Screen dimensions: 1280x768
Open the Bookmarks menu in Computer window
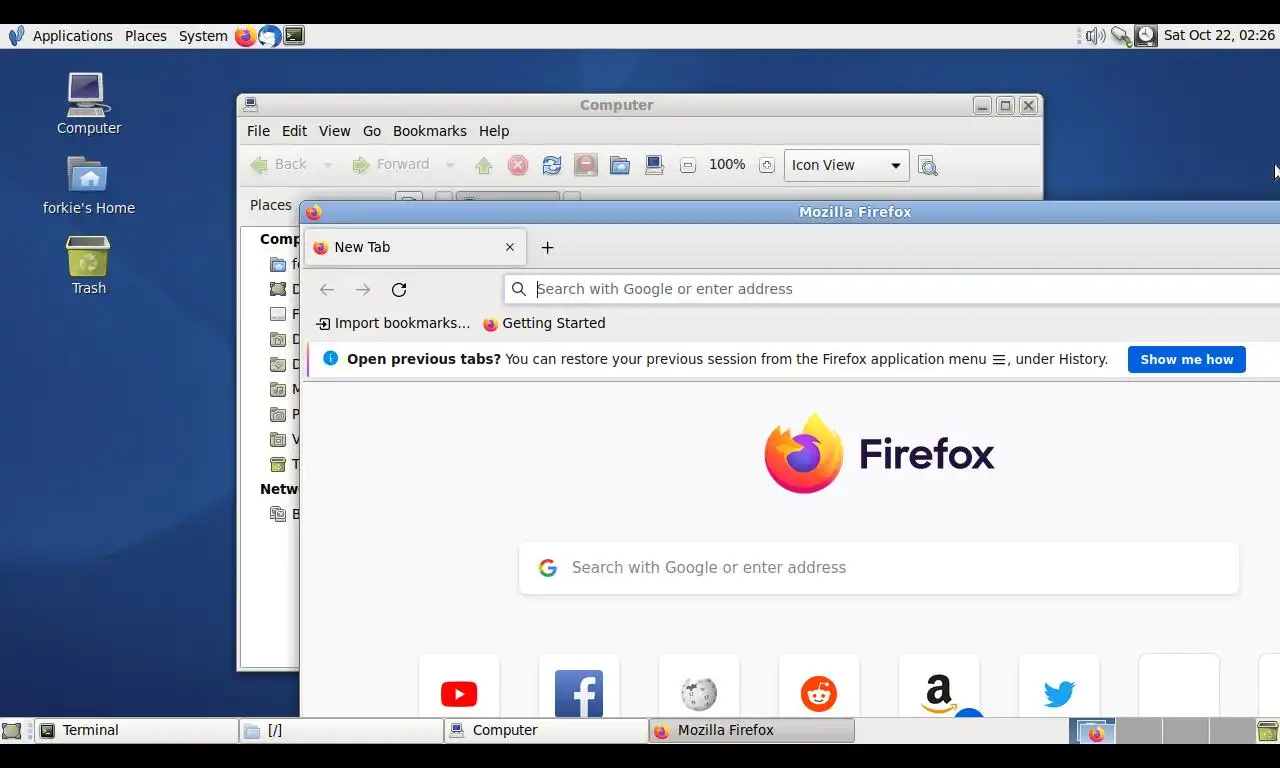(430, 131)
